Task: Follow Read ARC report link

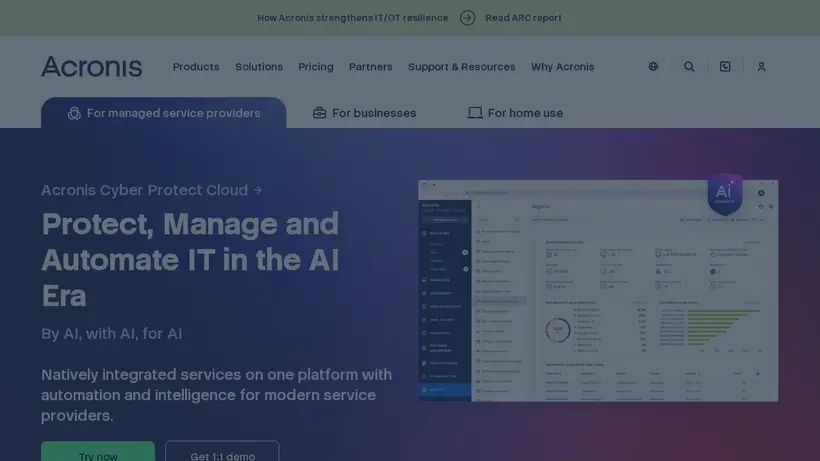Action: [x=523, y=18]
